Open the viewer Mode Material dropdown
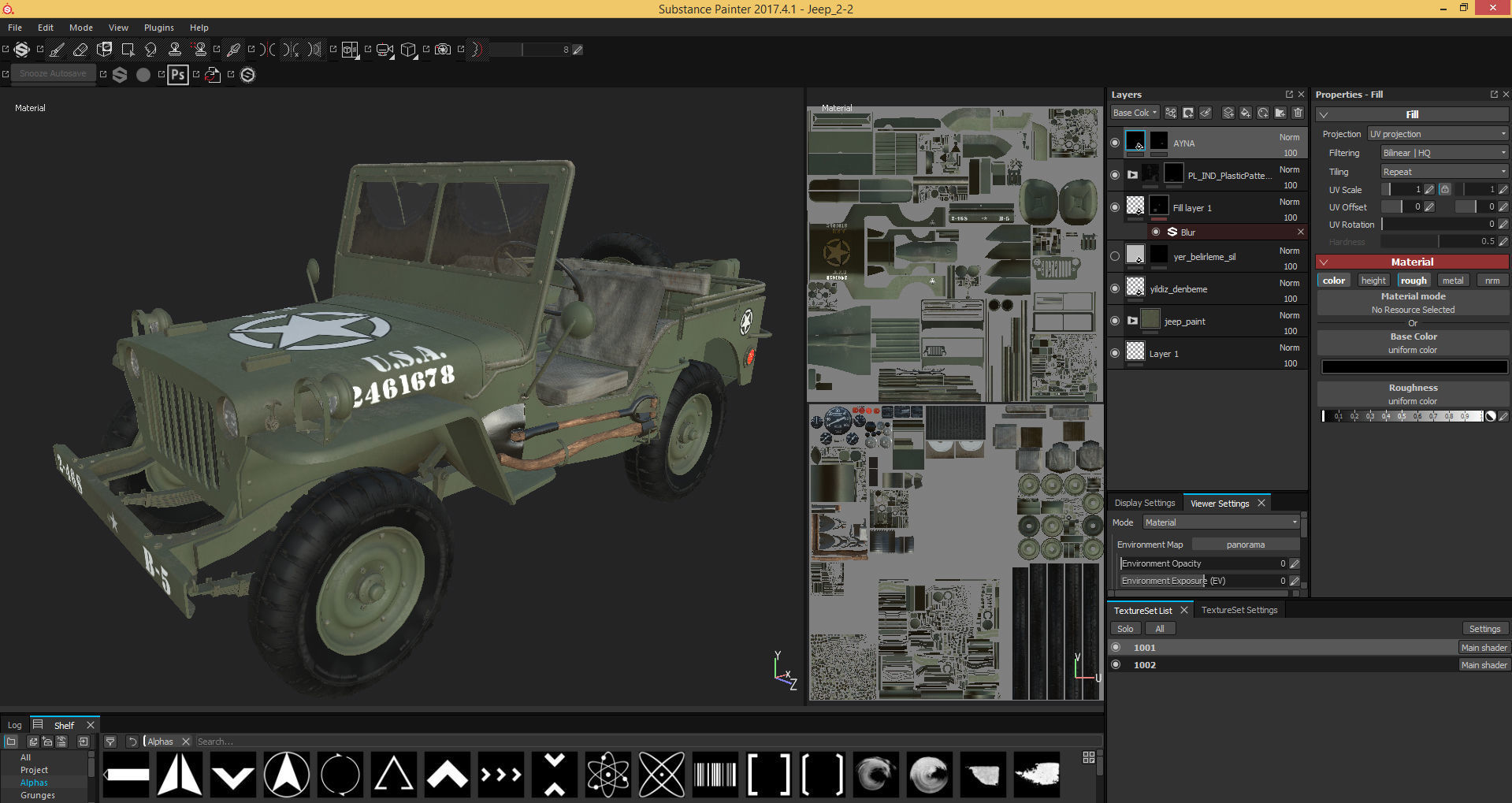 [x=1220, y=522]
